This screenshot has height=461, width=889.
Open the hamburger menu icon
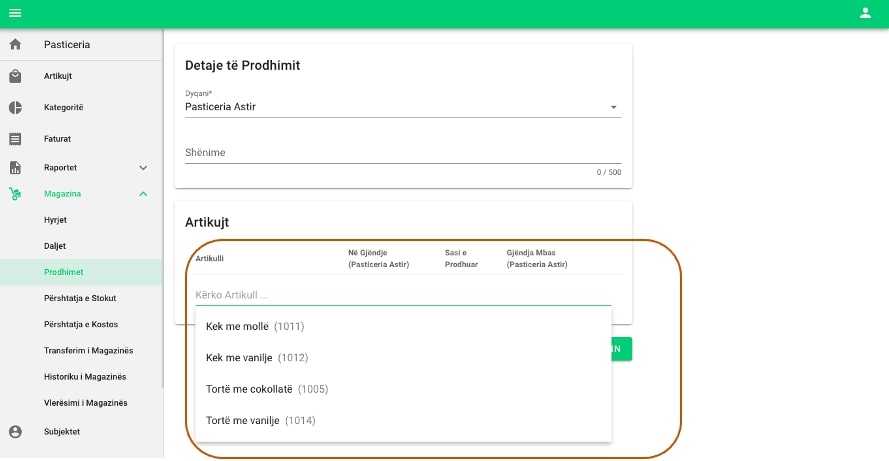click(x=15, y=13)
